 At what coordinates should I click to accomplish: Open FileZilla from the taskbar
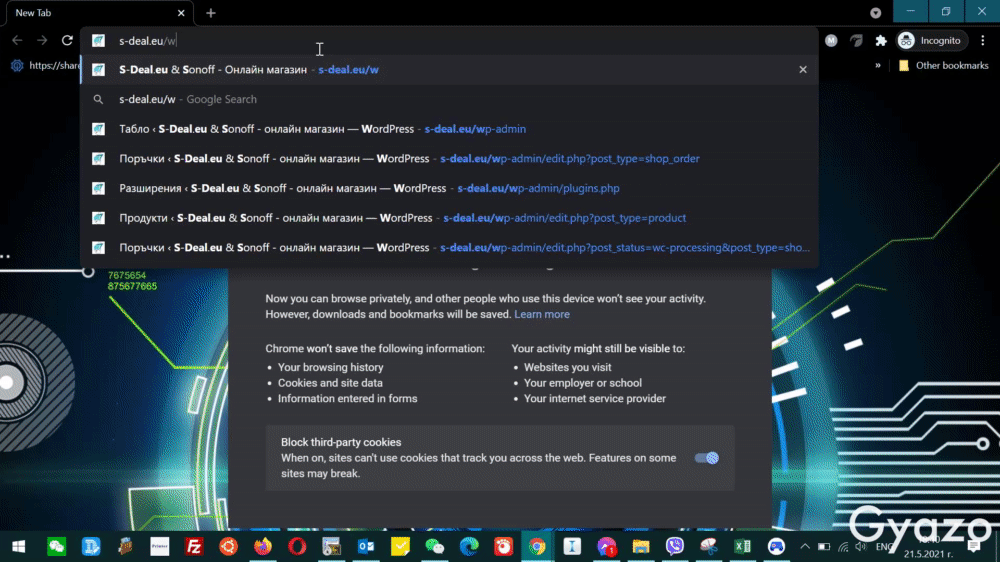[194, 547]
